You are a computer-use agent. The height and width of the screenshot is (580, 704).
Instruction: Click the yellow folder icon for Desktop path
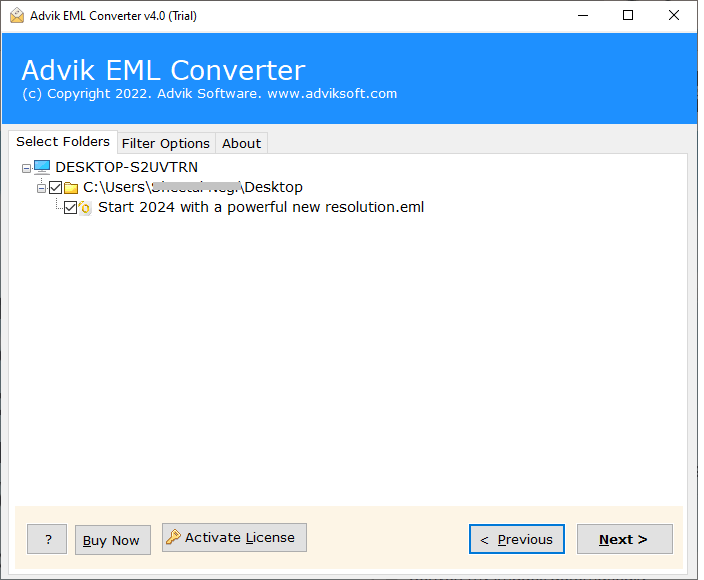(71, 188)
